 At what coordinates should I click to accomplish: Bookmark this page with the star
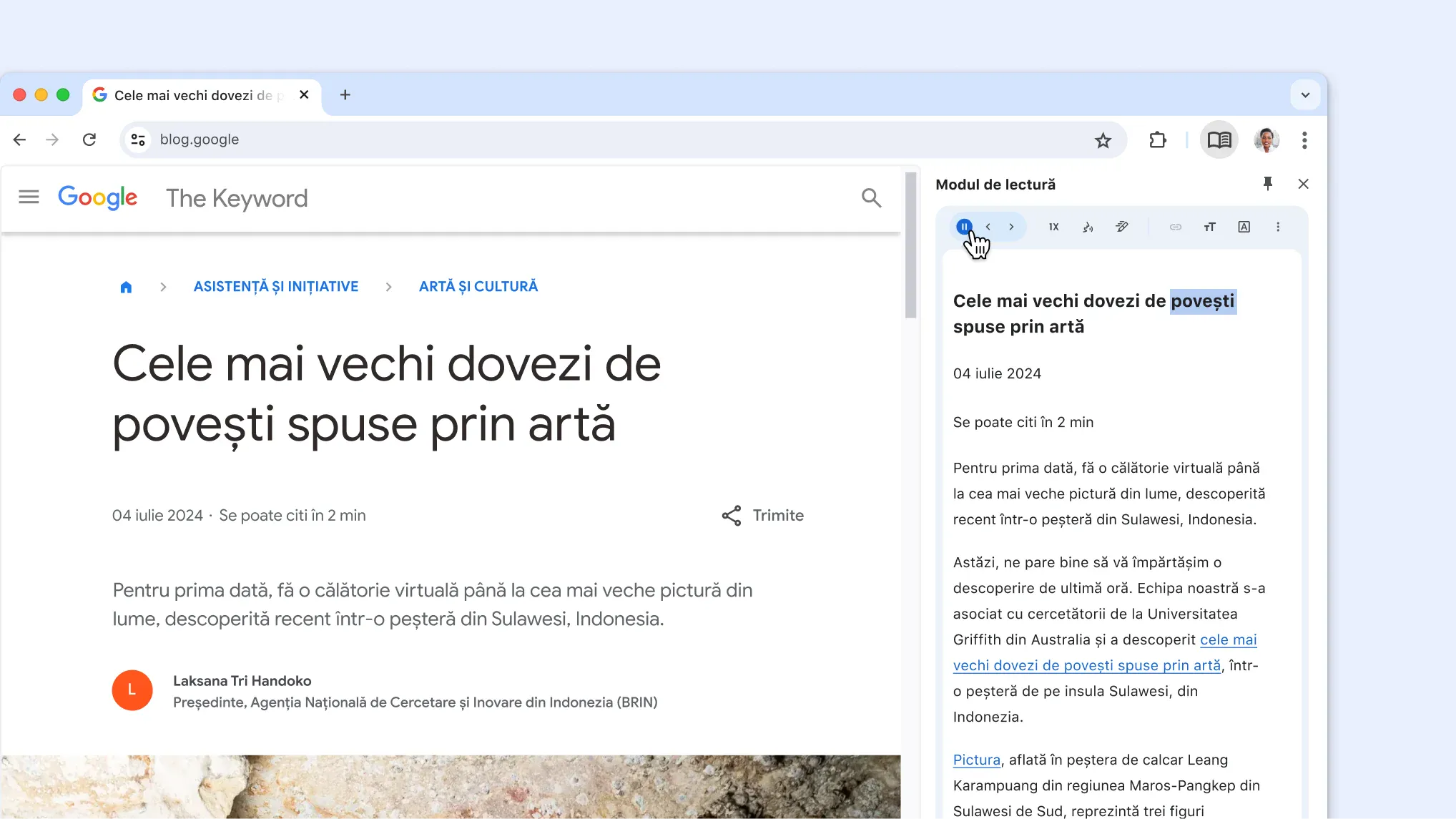click(1103, 140)
